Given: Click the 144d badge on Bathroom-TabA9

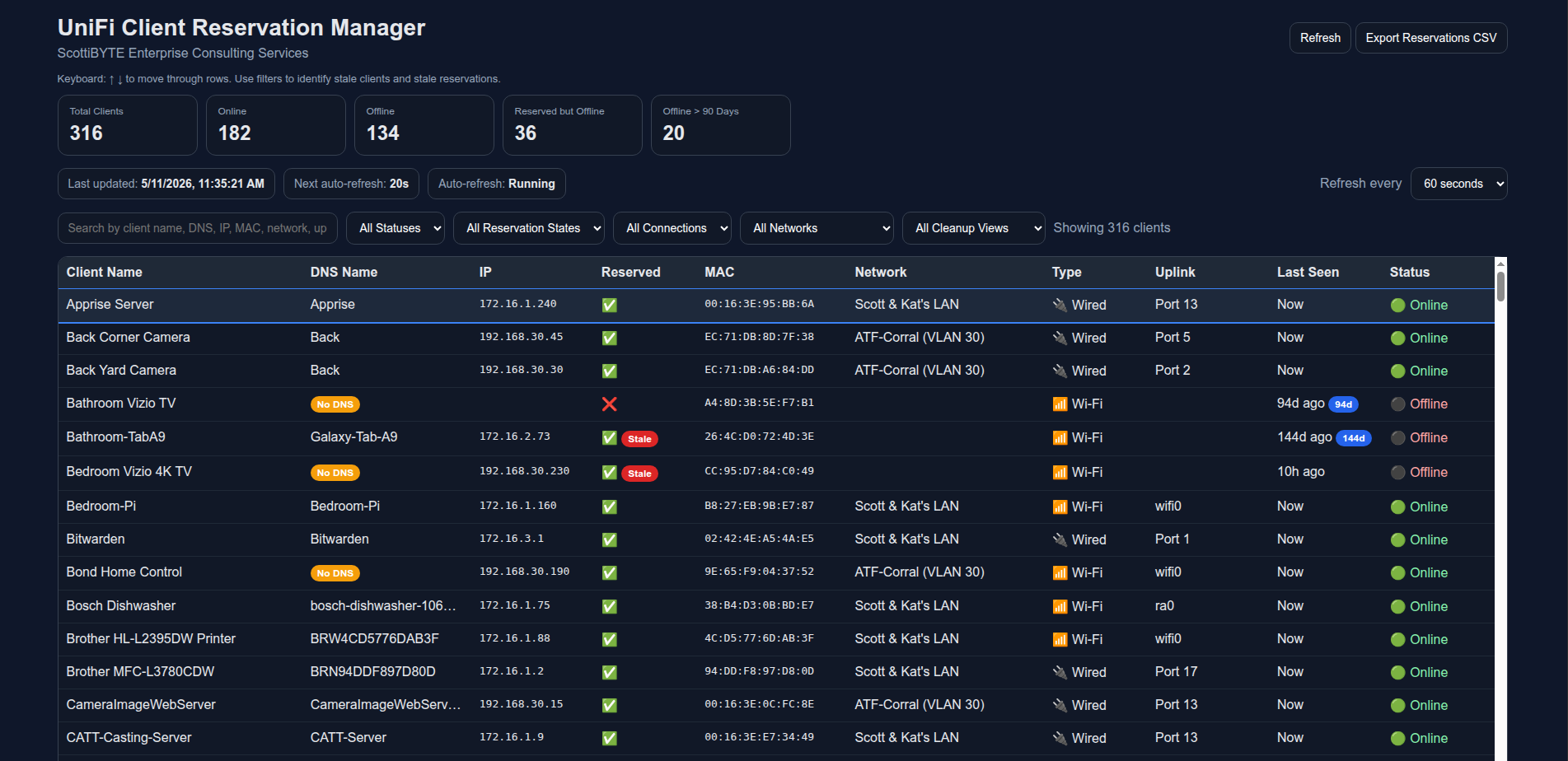Looking at the screenshot, I should coord(1353,438).
